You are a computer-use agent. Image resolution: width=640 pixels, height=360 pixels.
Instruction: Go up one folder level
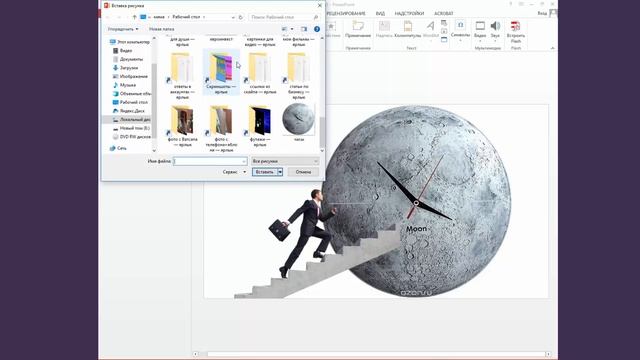(134, 17)
